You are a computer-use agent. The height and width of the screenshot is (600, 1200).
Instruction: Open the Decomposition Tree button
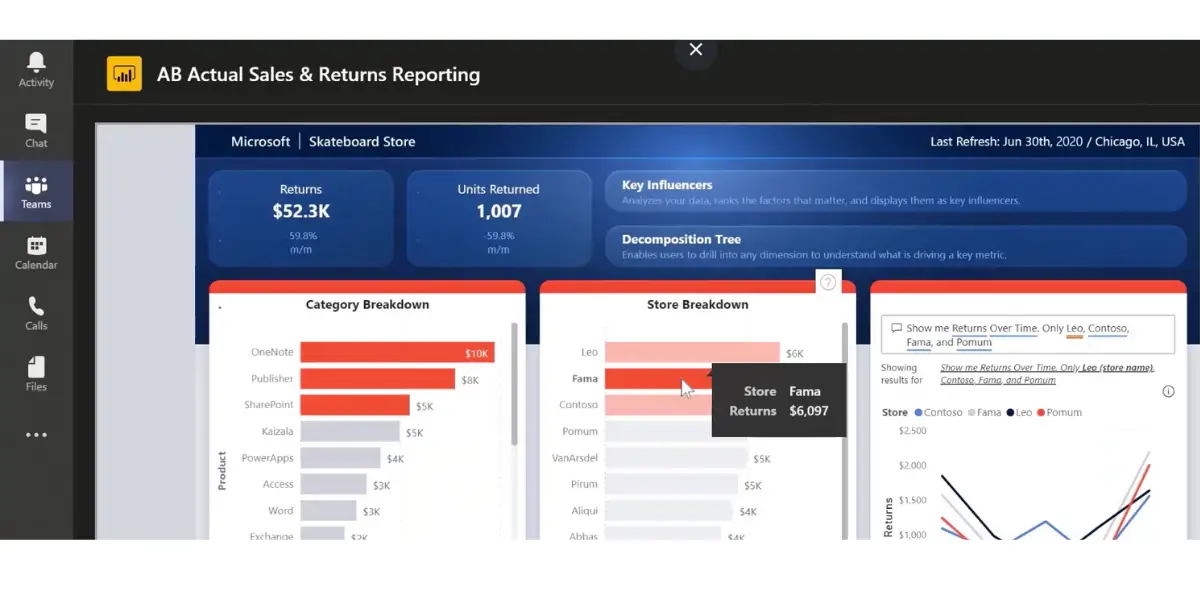tap(896, 246)
